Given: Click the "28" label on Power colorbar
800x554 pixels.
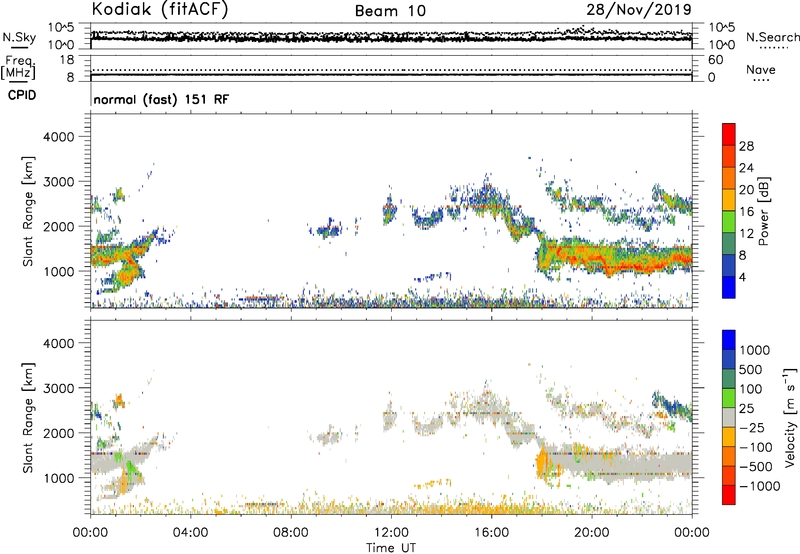Looking at the screenshot, I should click(746, 146).
